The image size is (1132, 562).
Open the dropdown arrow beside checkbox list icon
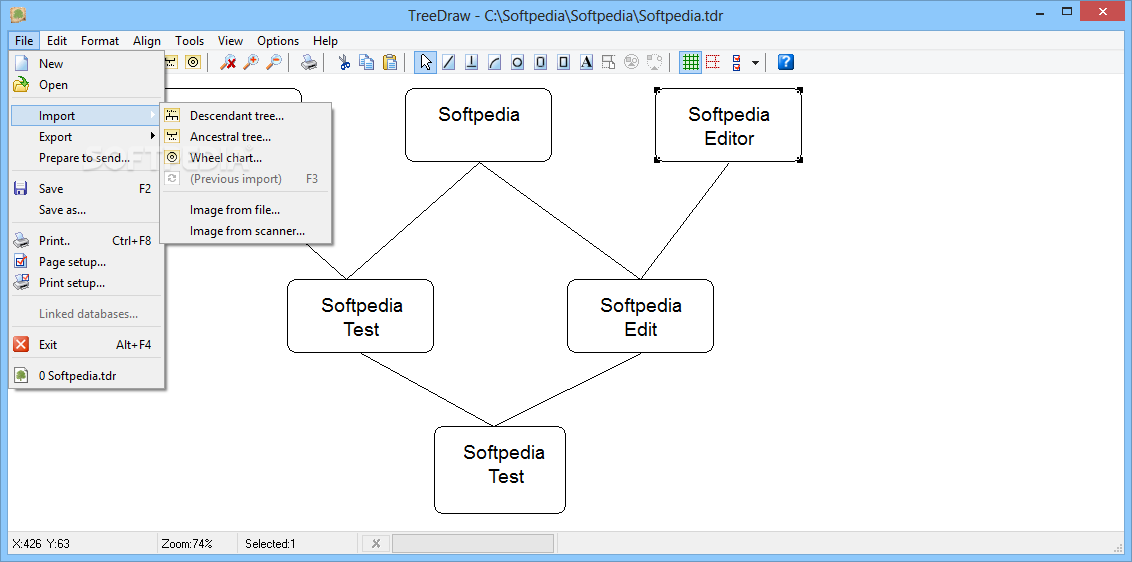click(x=755, y=63)
